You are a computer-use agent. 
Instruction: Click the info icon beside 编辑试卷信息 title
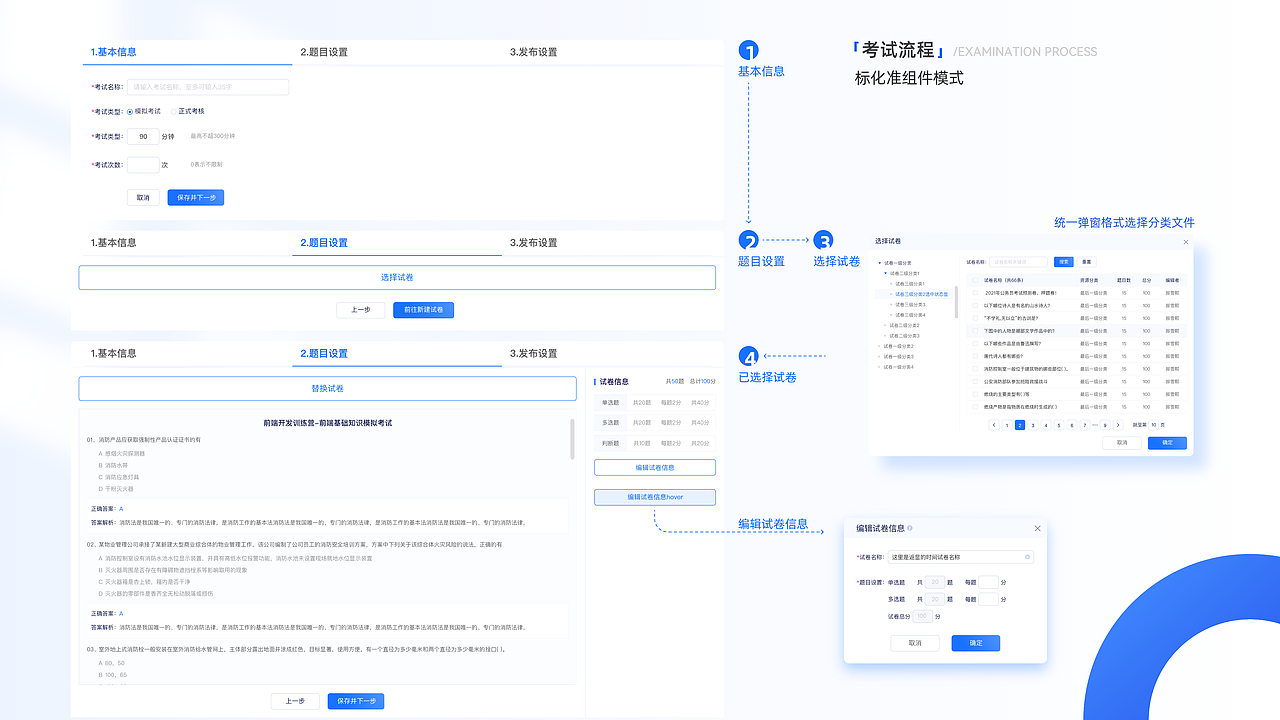tap(910, 528)
